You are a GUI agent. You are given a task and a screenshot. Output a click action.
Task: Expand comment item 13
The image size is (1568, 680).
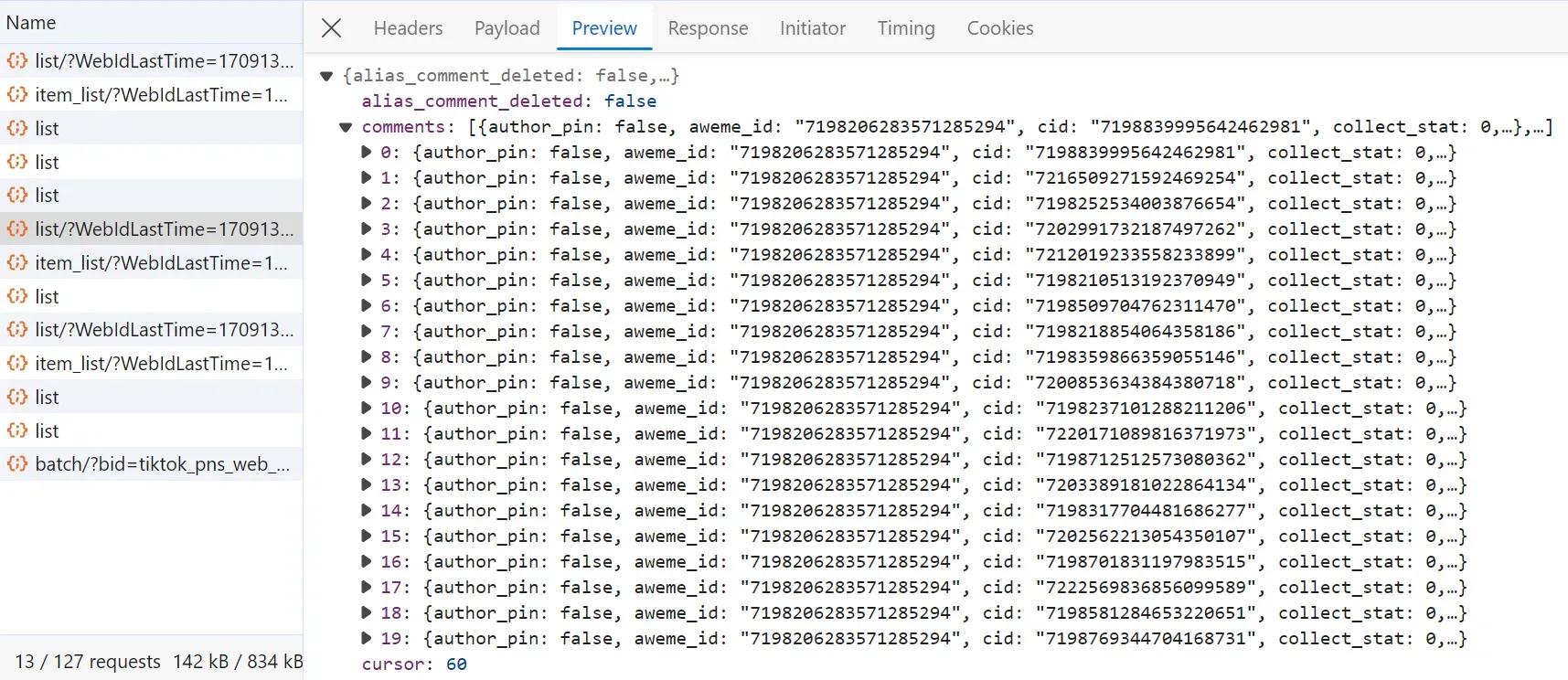pos(367,484)
